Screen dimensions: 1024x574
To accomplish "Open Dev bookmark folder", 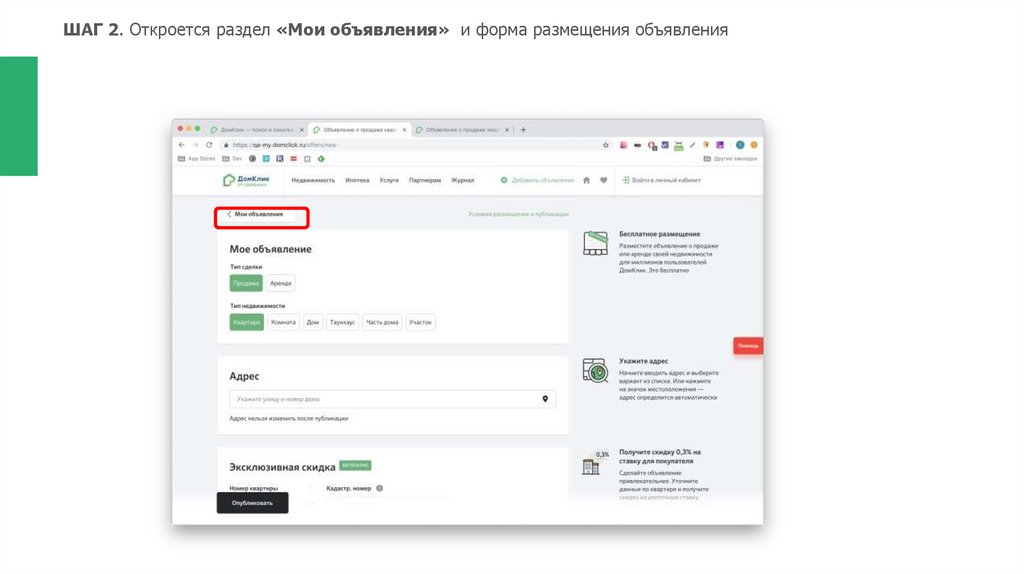I will 232,159.
